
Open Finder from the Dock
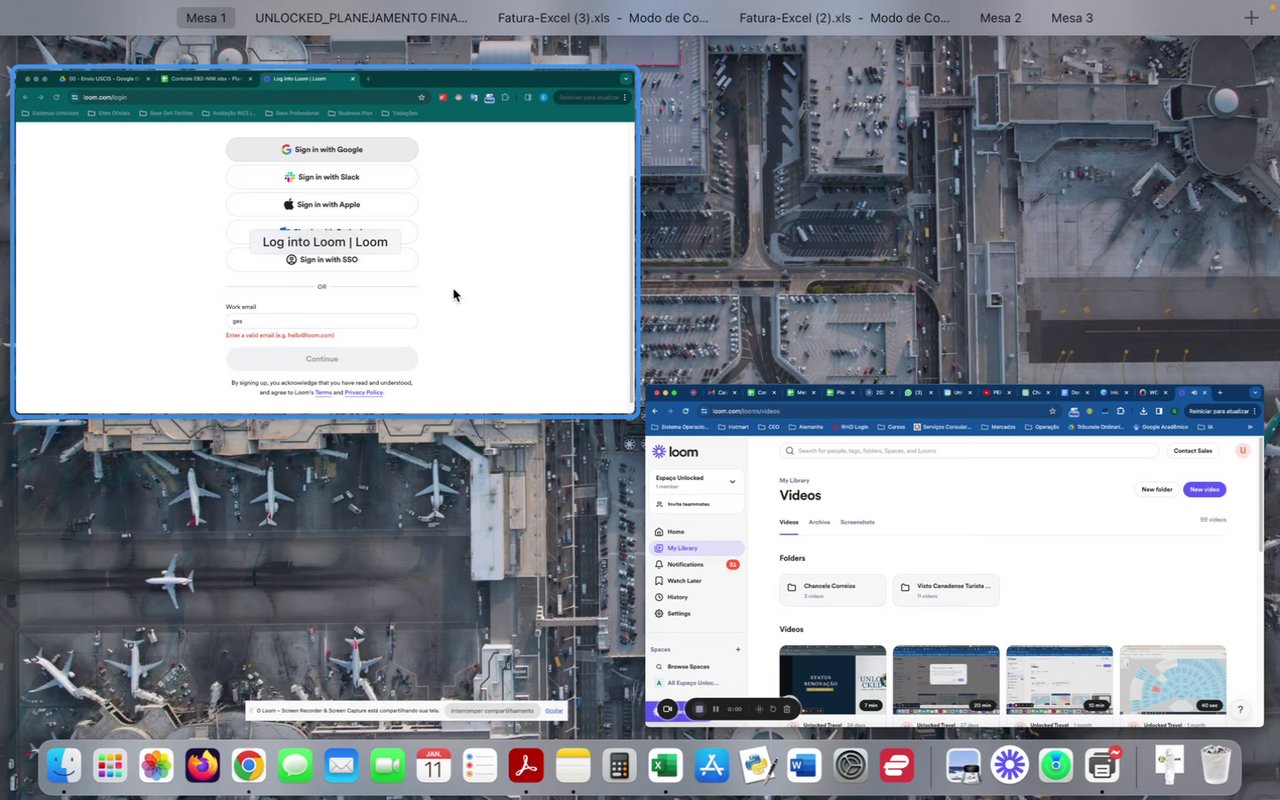(65, 766)
